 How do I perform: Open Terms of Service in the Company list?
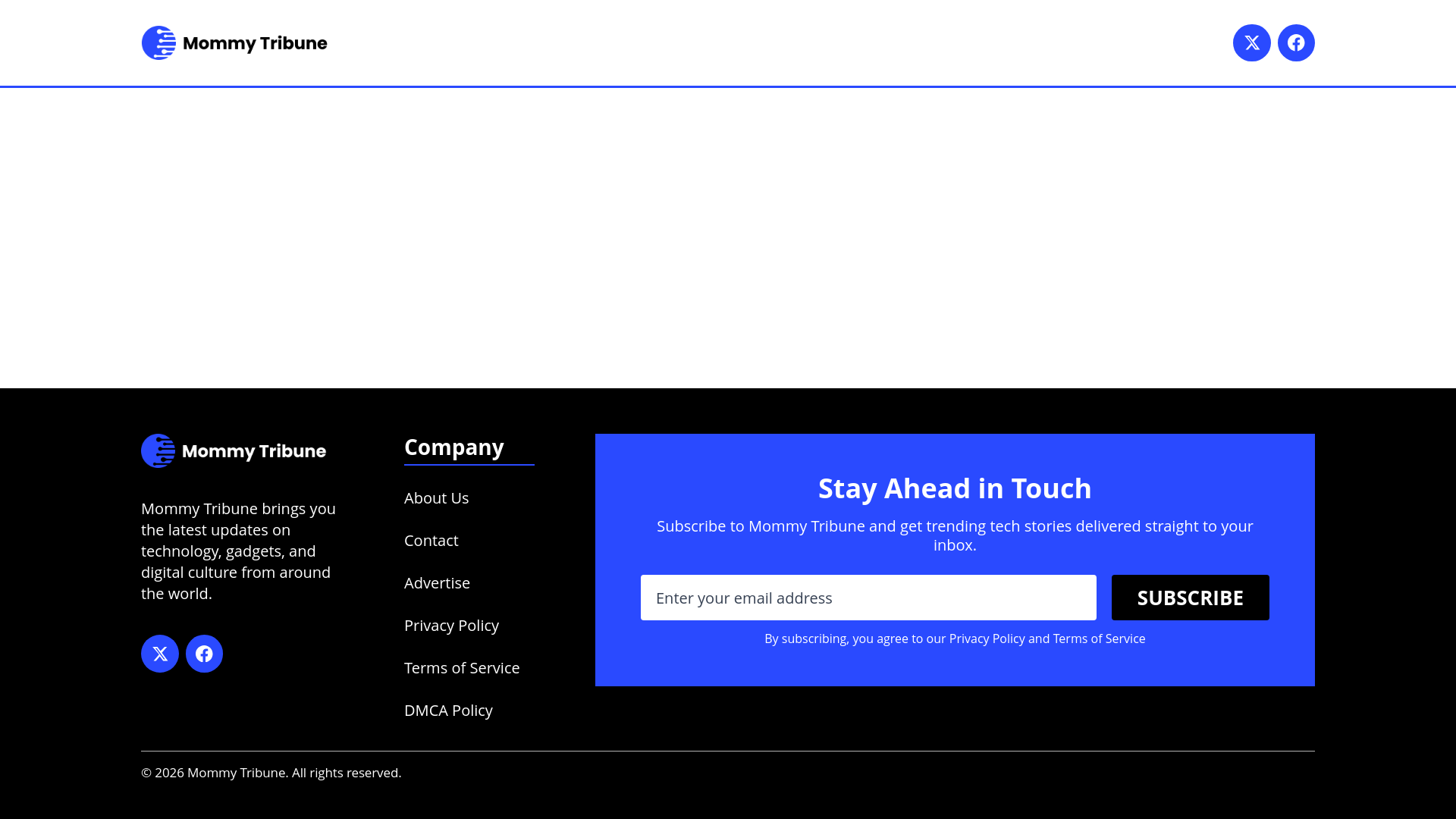click(462, 668)
